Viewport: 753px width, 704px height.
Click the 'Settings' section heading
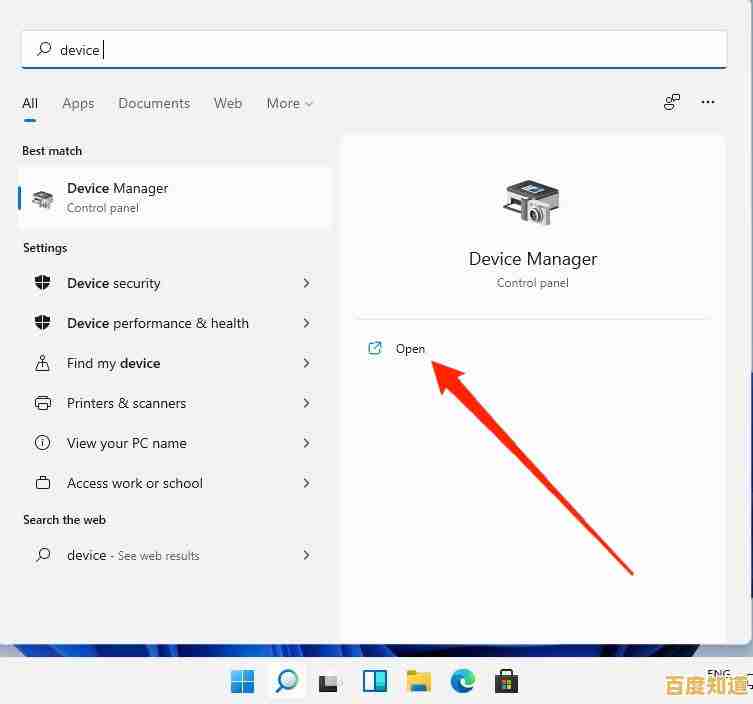[x=45, y=248]
